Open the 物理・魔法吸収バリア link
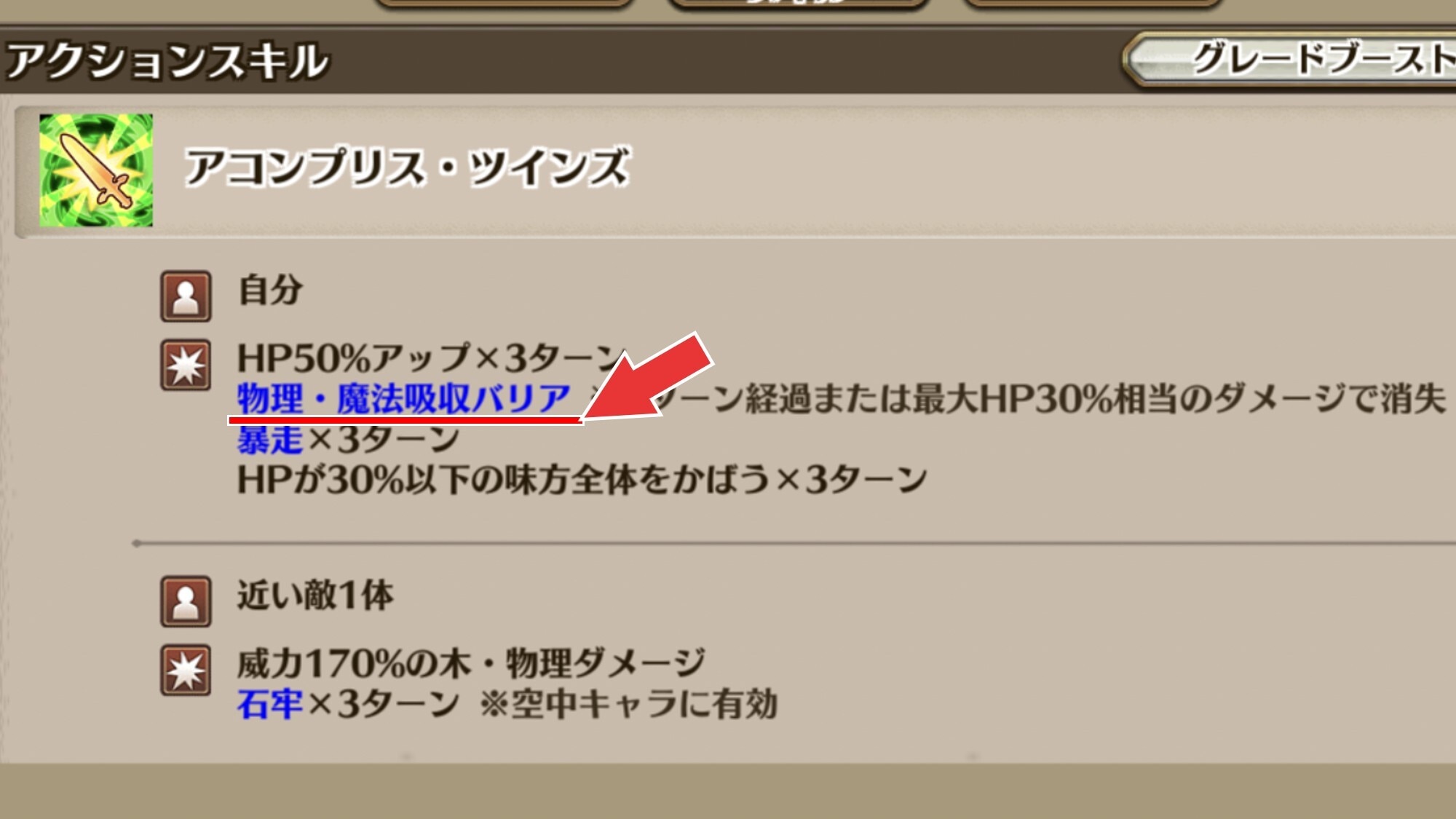Image resolution: width=1456 pixels, height=819 pixels. [404, 398]
